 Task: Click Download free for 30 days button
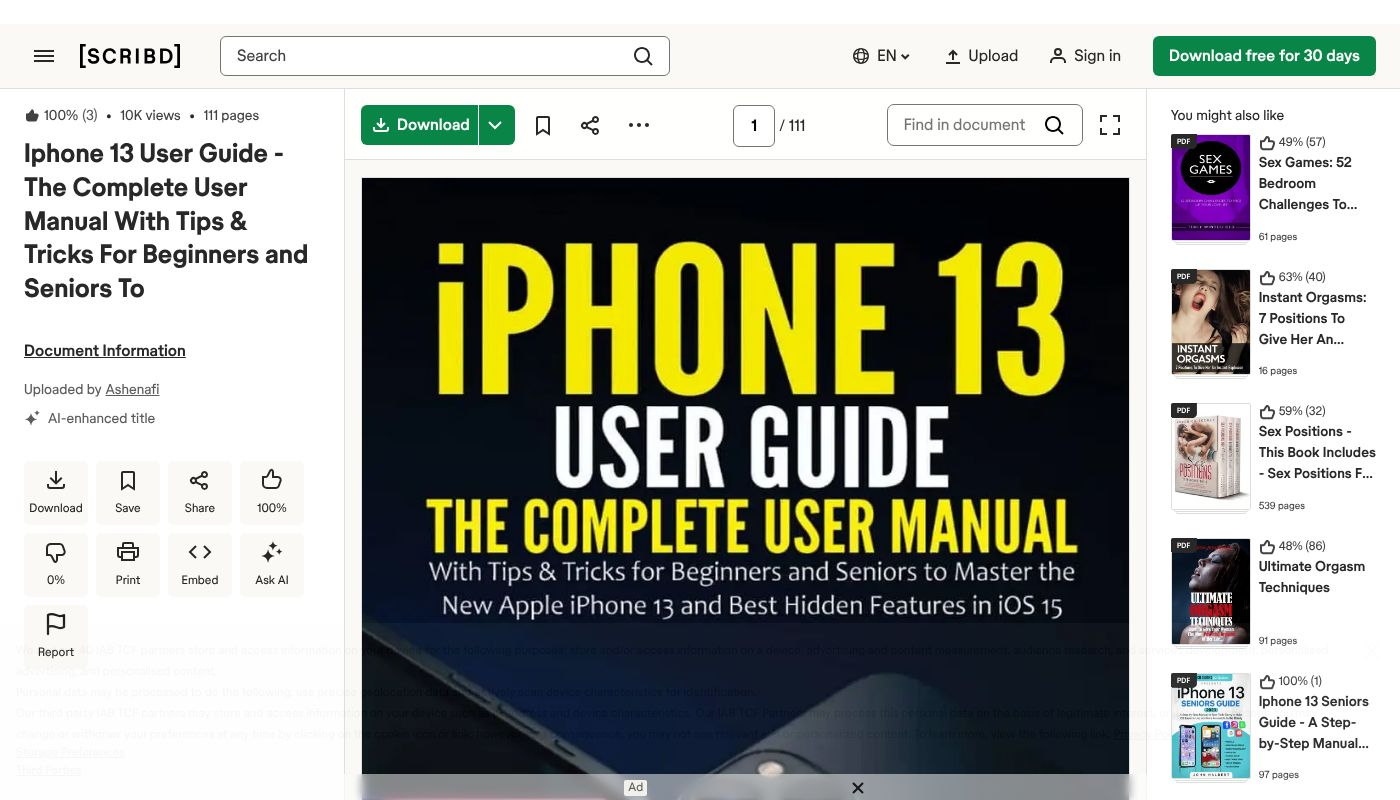1264,56
